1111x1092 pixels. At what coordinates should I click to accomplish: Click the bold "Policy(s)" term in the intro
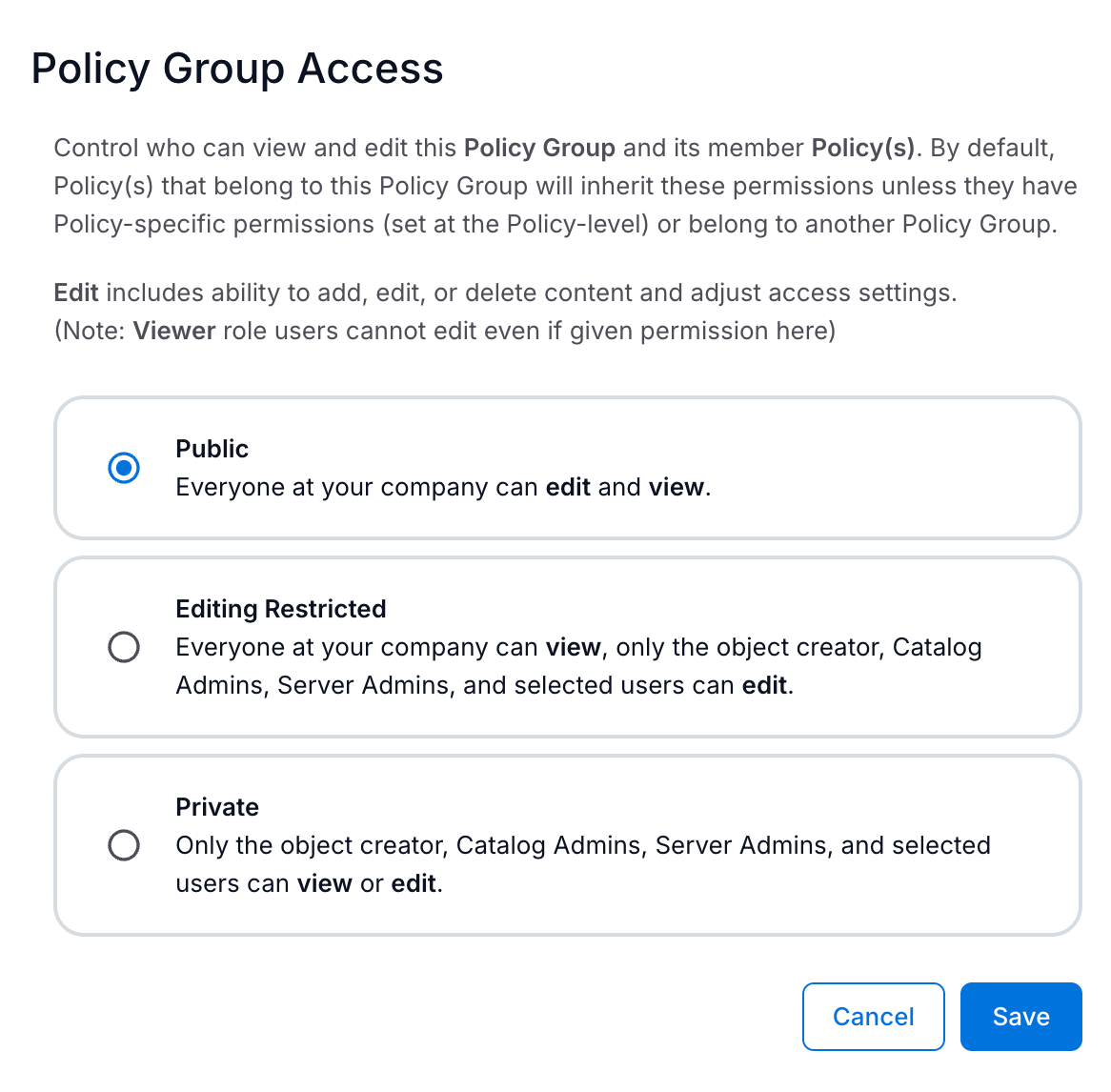862,148
